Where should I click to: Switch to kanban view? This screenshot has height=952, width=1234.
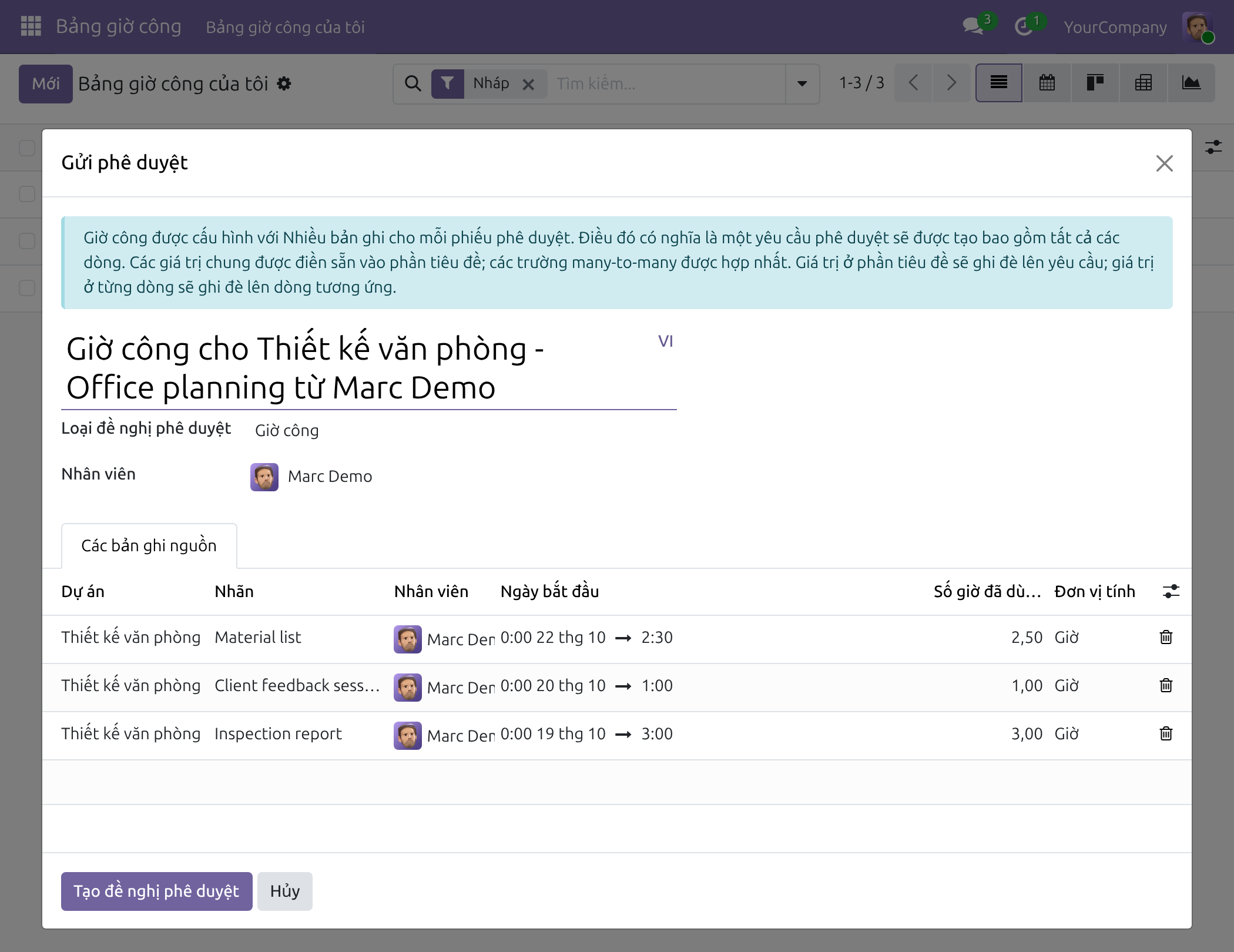[x=1095, y=83]
